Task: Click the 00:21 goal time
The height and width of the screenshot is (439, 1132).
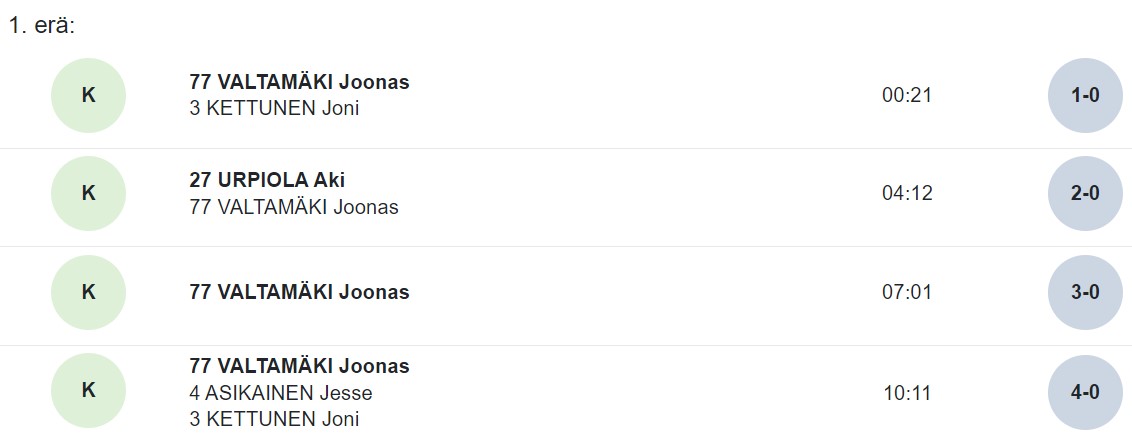Action: [x=907, y=95]
